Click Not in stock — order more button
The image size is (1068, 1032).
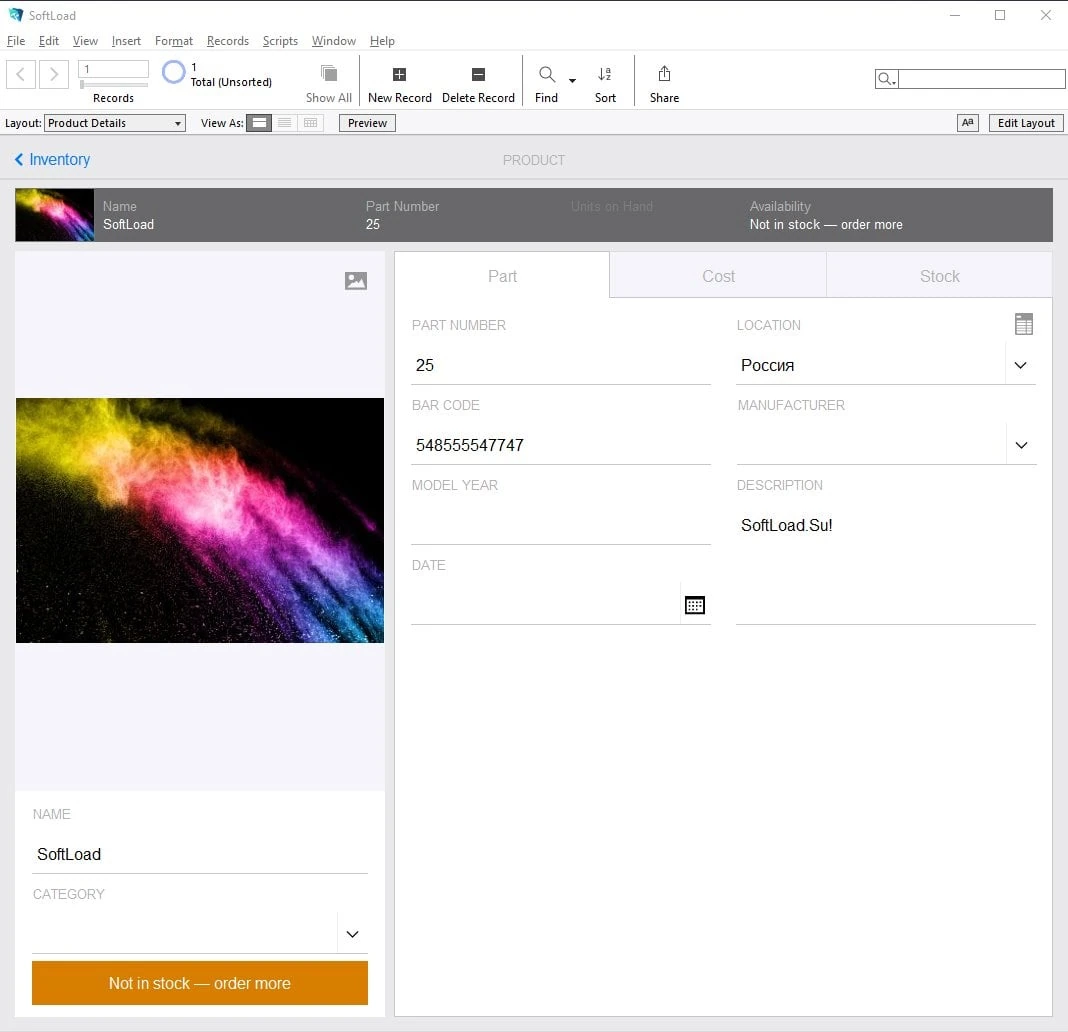pos(200,982)
